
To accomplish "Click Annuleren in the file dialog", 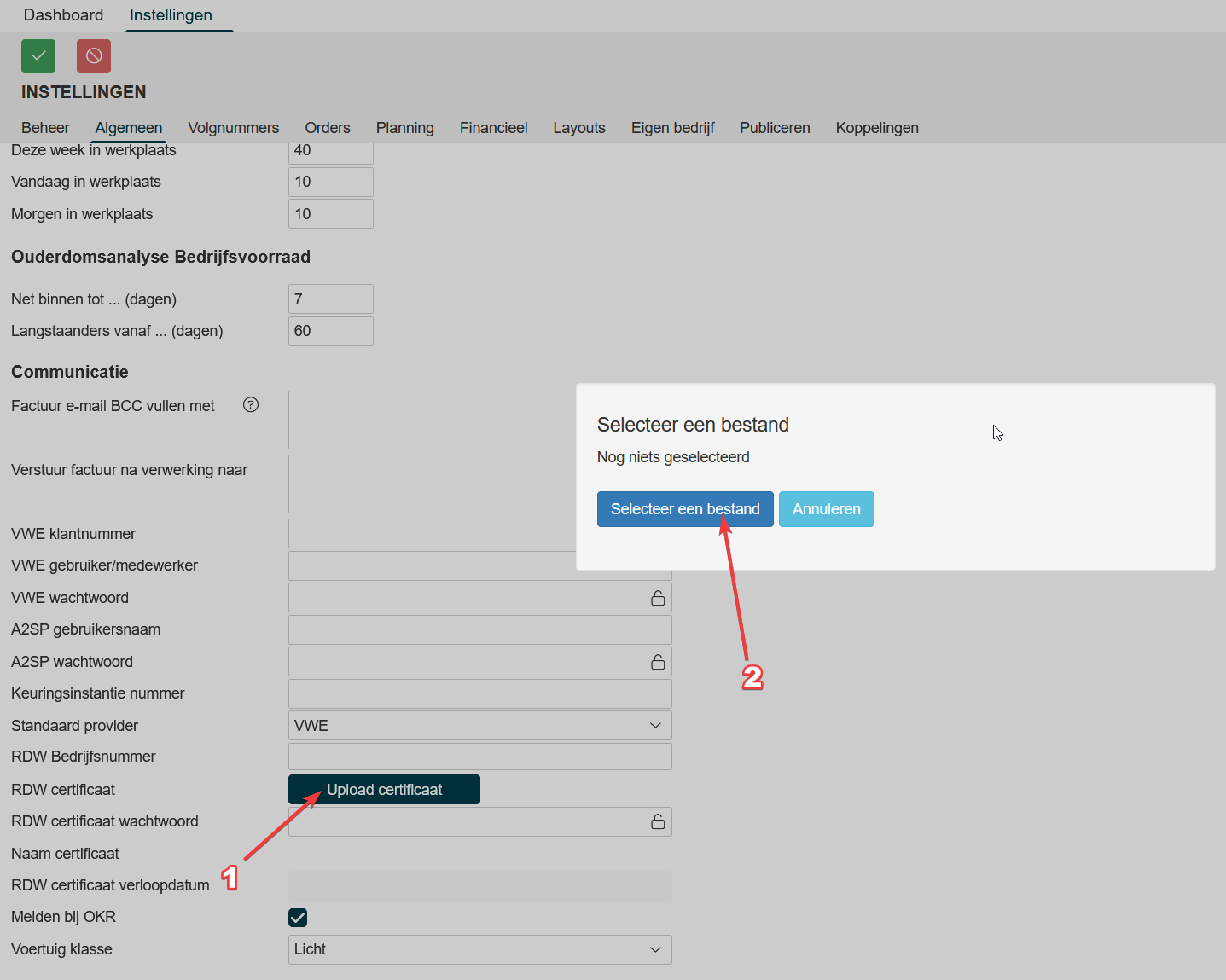I will coord(826,509).
